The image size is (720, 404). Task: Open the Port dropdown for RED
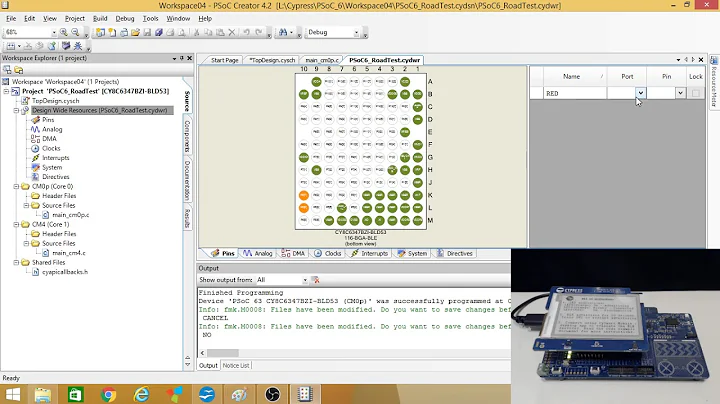[641, 93]
